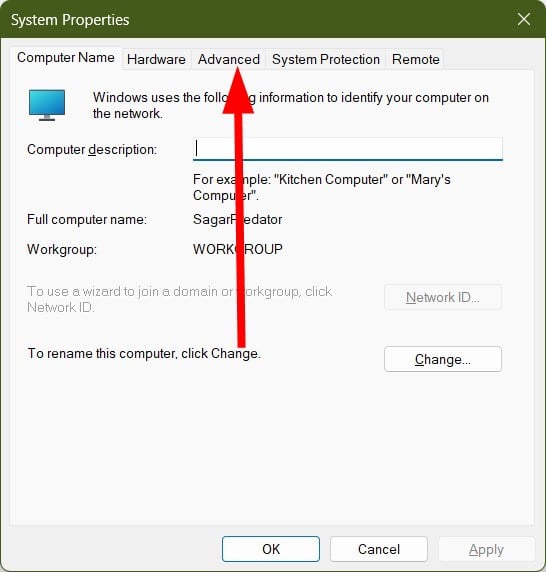
Task: Click the Workgroup label
Action: [x=62, y=250]
